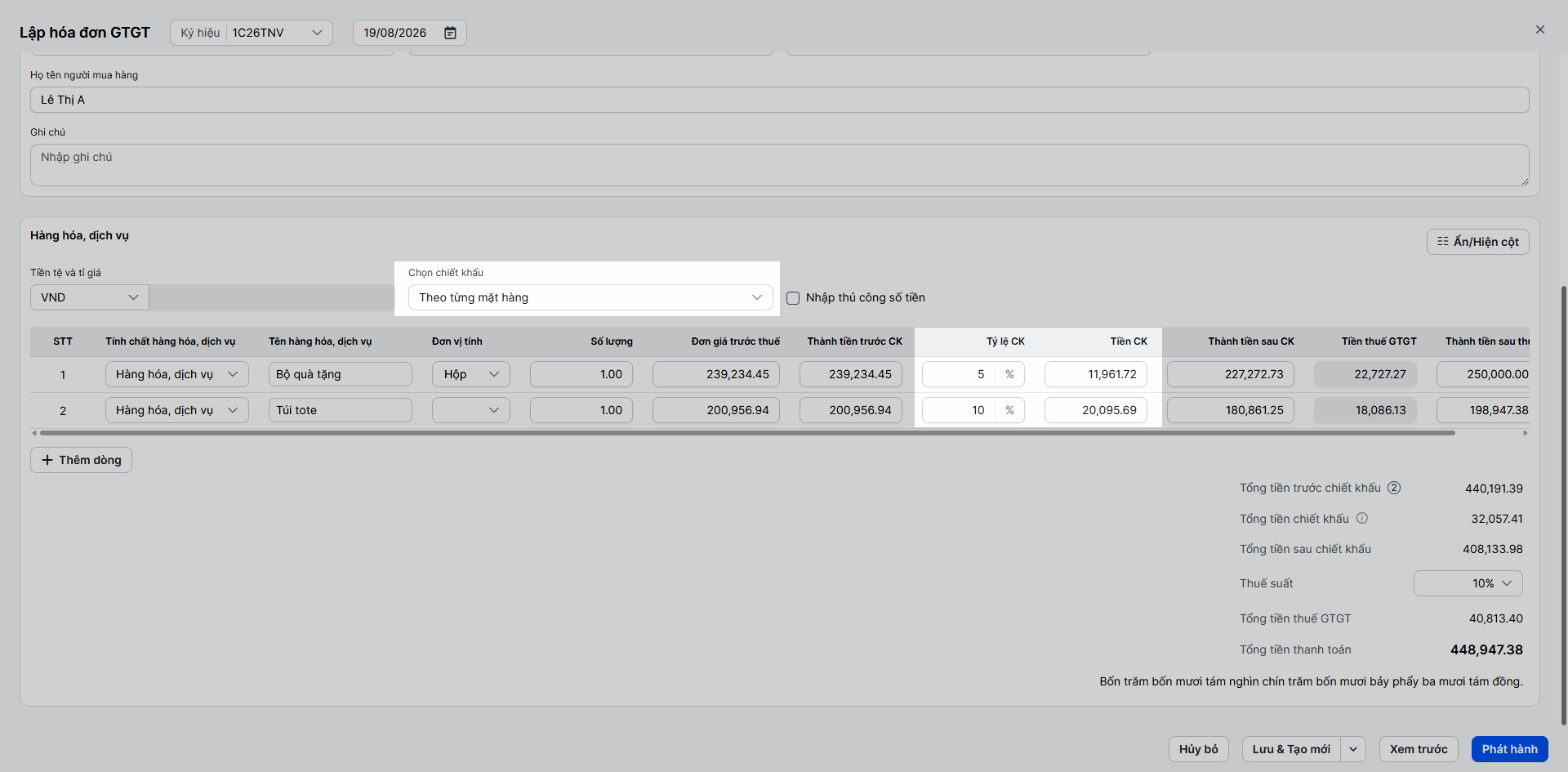Click the invoice date field 19/08/2026
Image resolution: width=1568 pixels, height=772 pixels.
[x=410, y=33]
